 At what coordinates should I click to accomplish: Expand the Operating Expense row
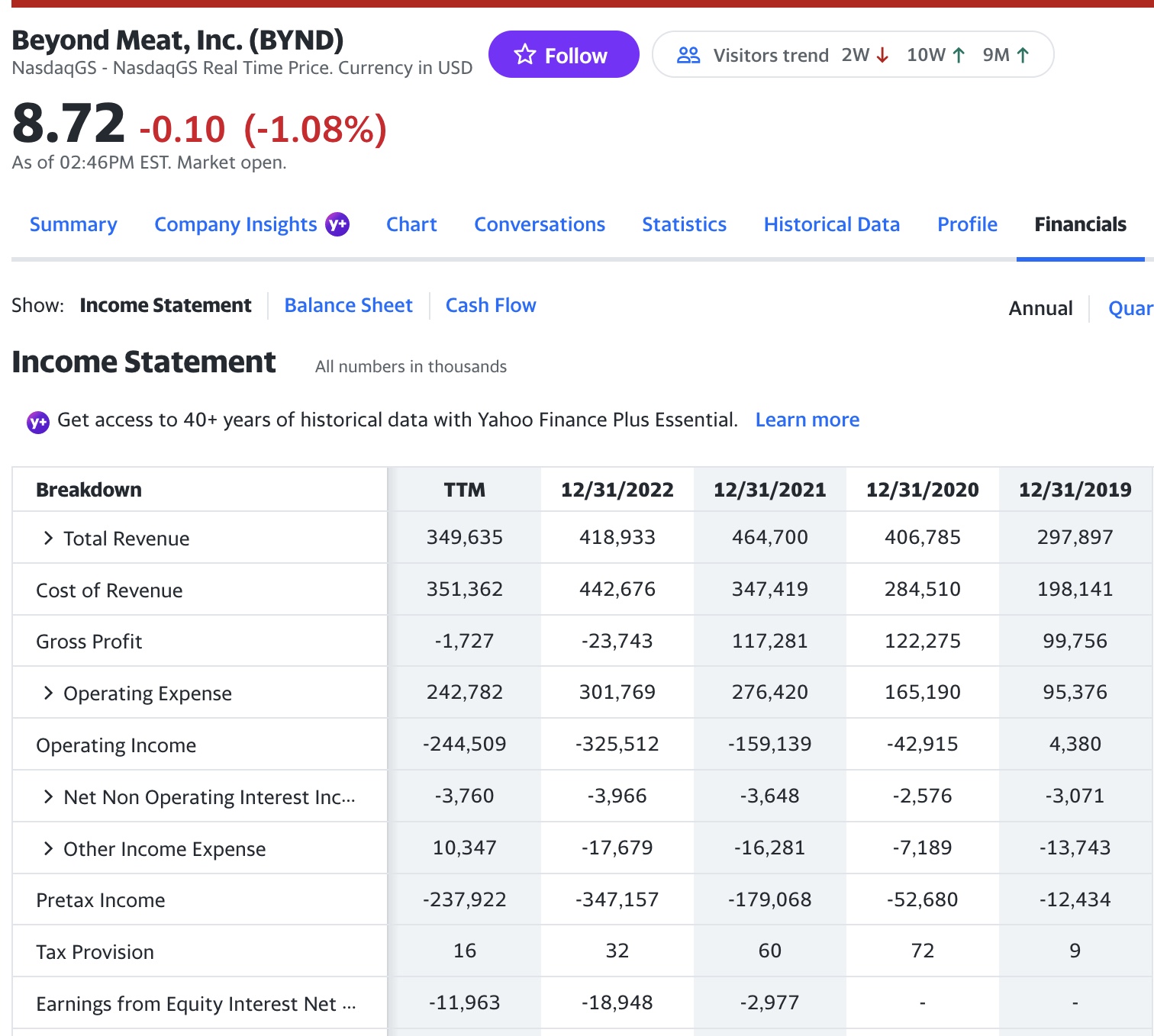[49, 693]
